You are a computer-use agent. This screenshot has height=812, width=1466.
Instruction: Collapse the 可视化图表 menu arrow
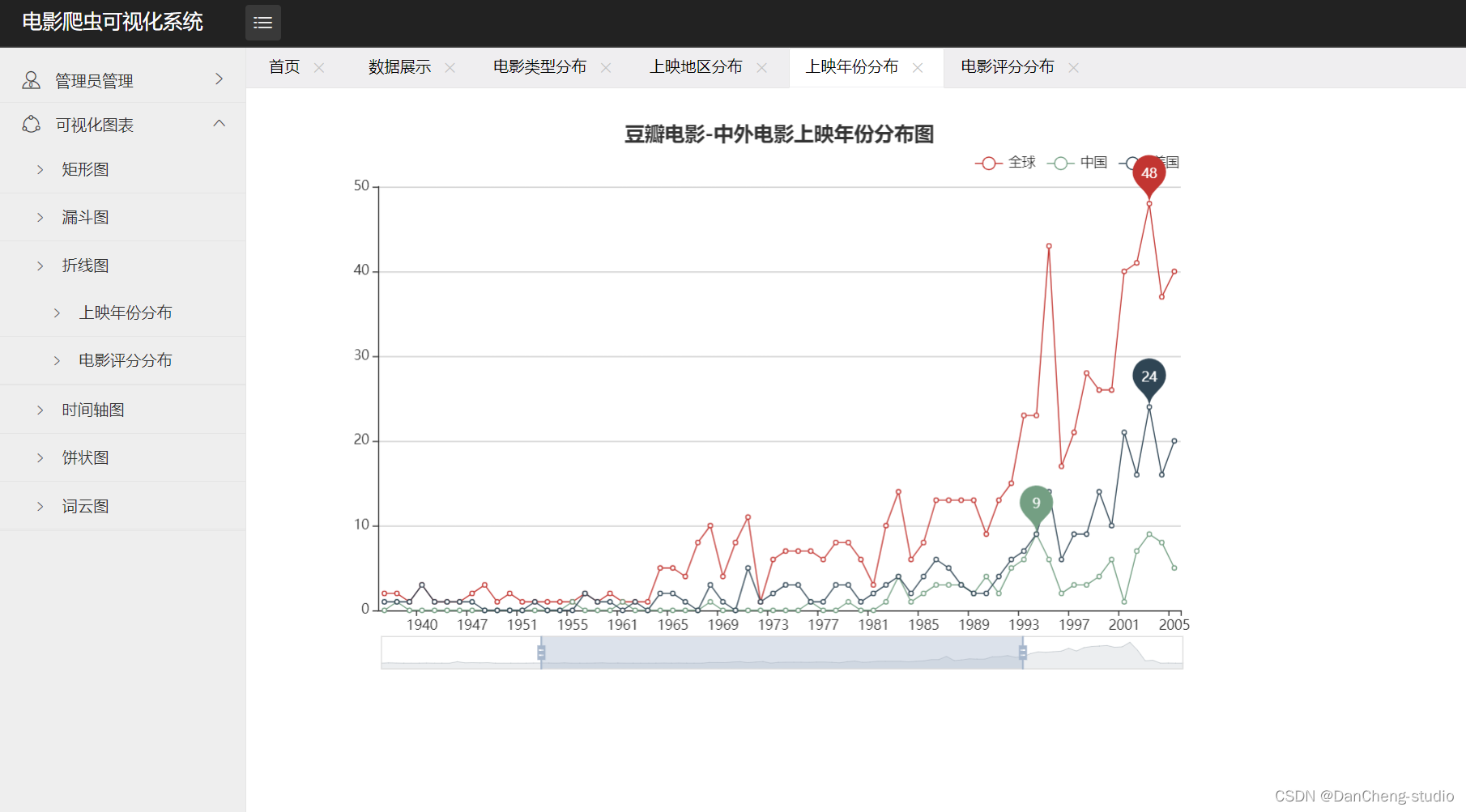219,123
